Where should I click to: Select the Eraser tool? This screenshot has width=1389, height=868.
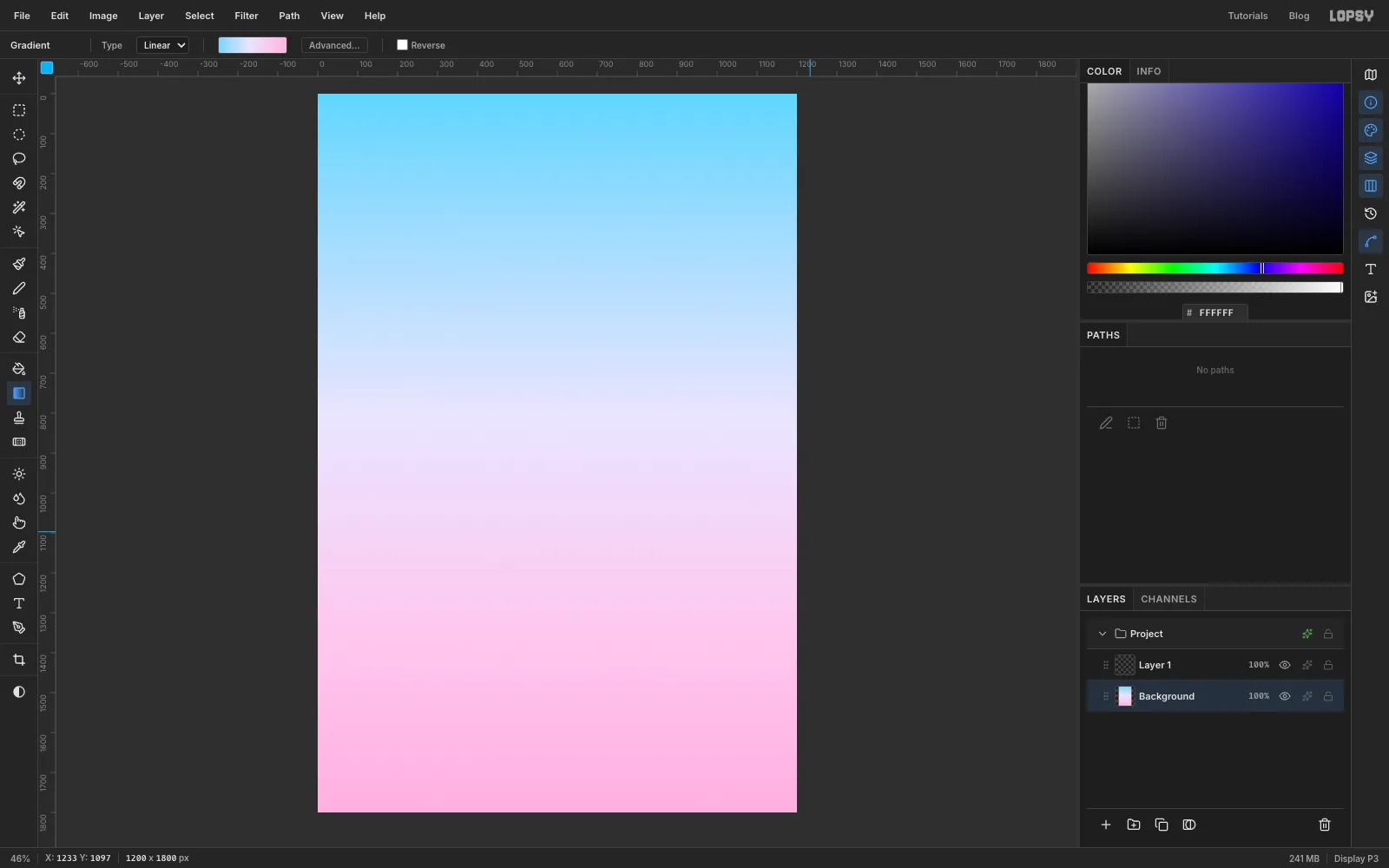[x=19, y=338]
